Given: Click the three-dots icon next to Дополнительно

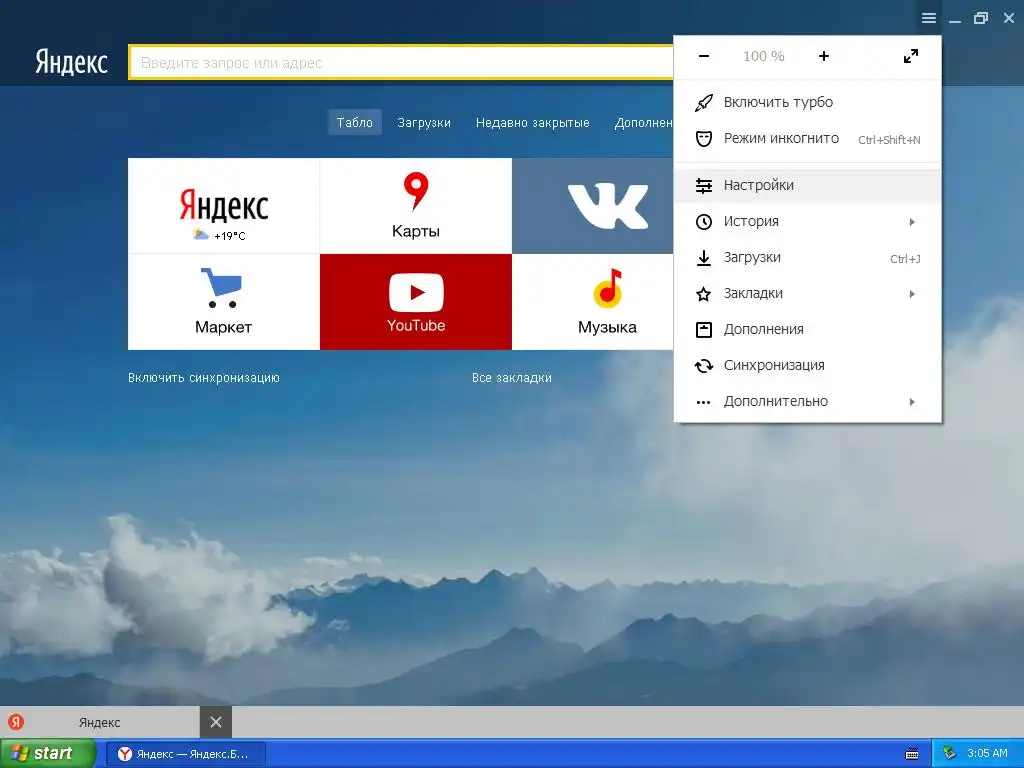Looking at the screenshot, I should (x=703, y=402).
